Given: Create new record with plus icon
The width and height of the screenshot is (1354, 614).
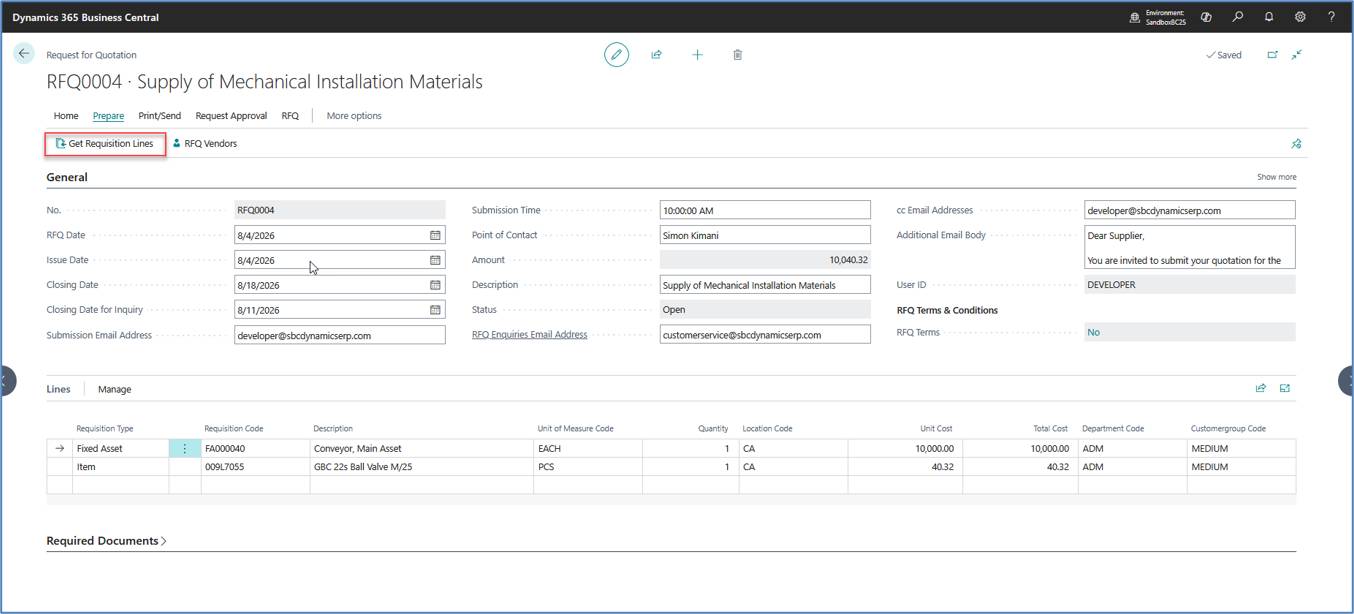Looking at the screenshot, I should coord(697,55).
